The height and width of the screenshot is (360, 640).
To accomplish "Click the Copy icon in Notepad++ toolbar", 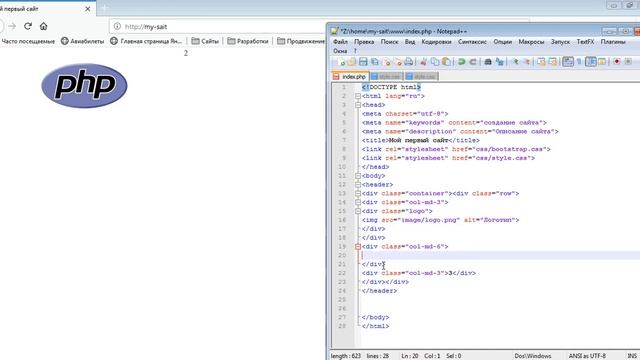I will pos(435,62).
